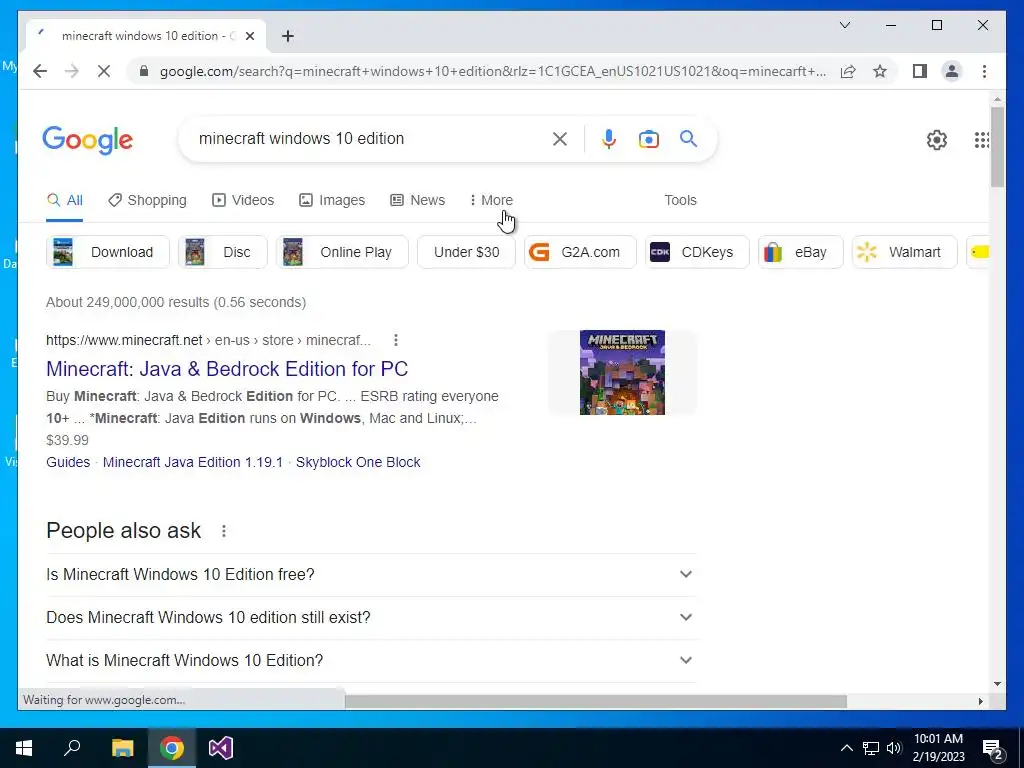Open Skyblock One Block link
1024x768 pixels.
pos(358,462)
